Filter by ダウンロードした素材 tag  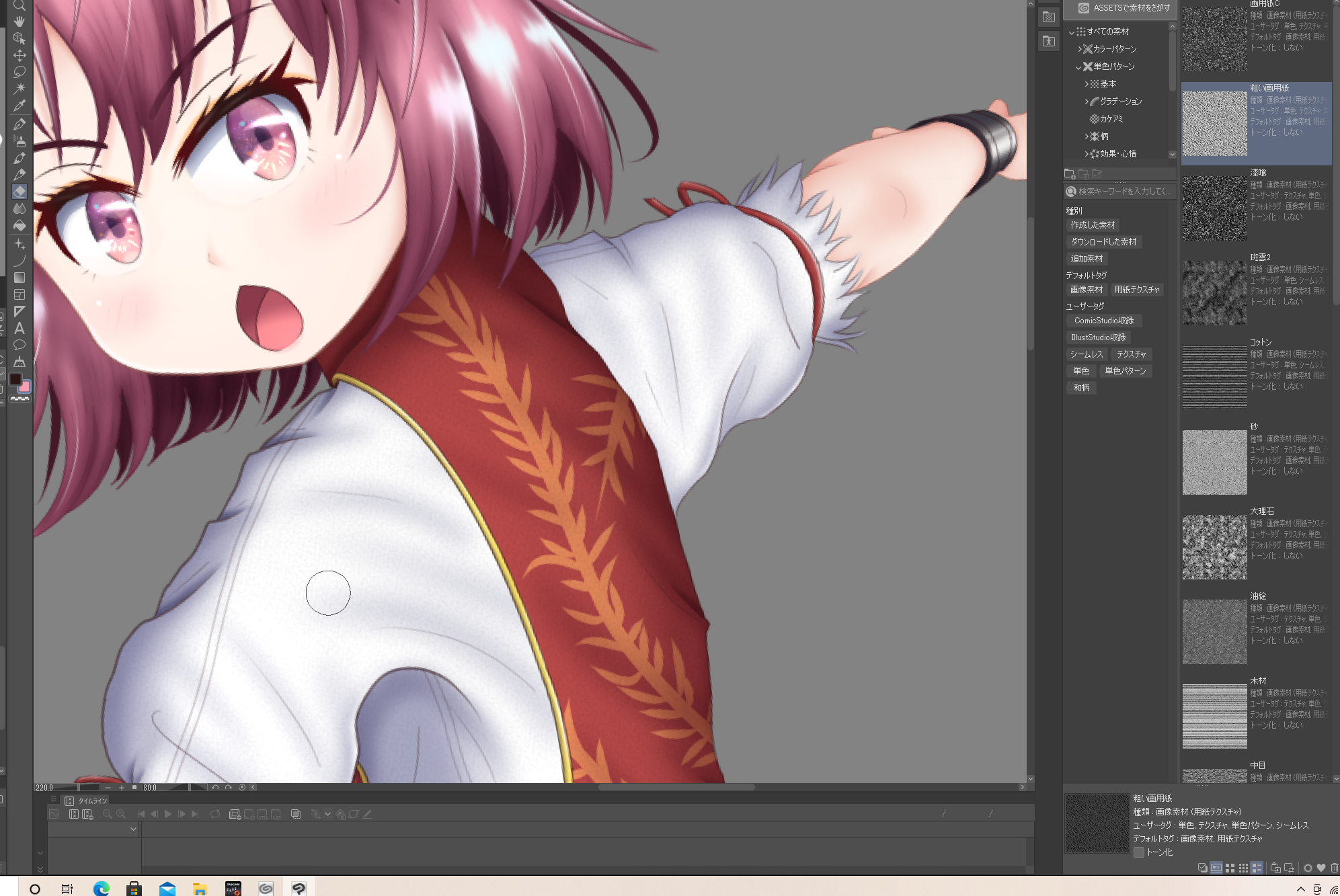coord(1103,242)
